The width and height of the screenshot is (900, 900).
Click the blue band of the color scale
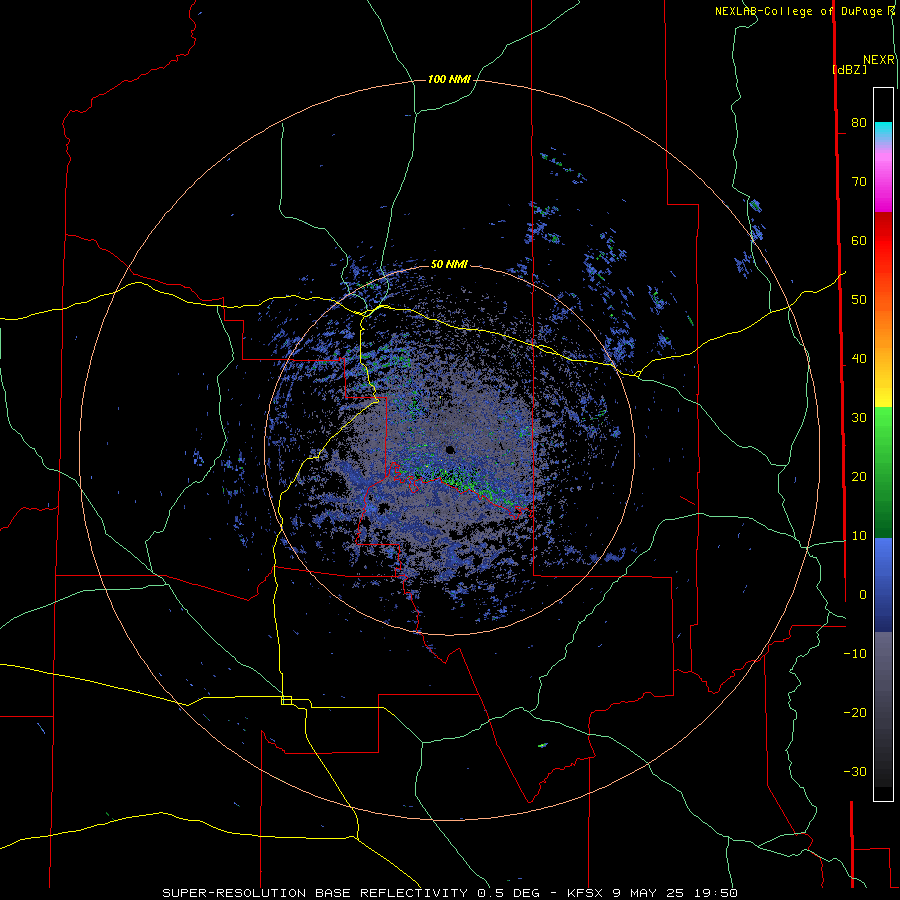point(883,584)
